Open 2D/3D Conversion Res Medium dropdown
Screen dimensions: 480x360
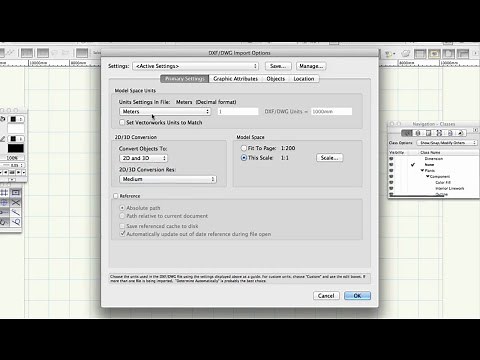point(168,179)
